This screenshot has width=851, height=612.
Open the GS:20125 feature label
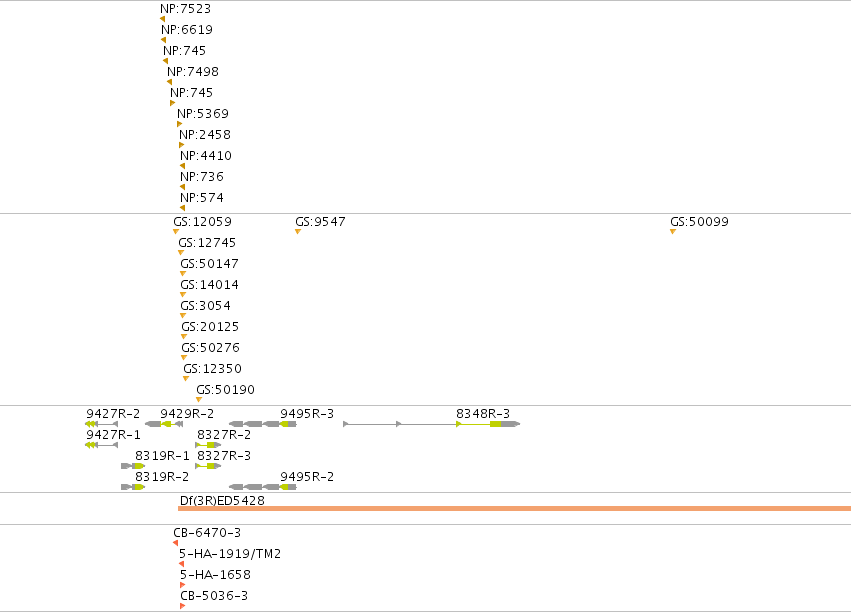[210, 327]
